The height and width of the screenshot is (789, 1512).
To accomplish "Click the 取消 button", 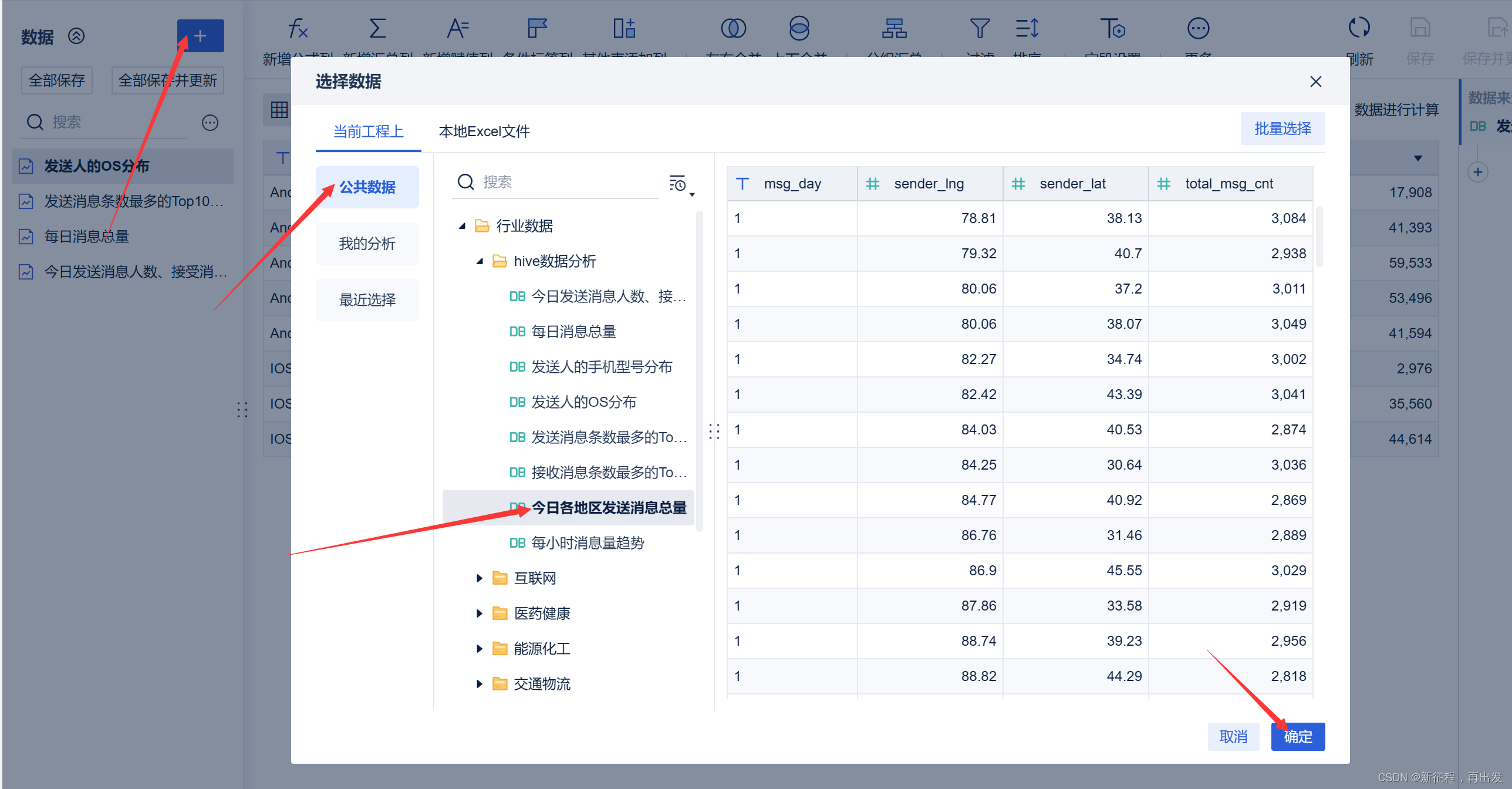I will [1233, 737].
